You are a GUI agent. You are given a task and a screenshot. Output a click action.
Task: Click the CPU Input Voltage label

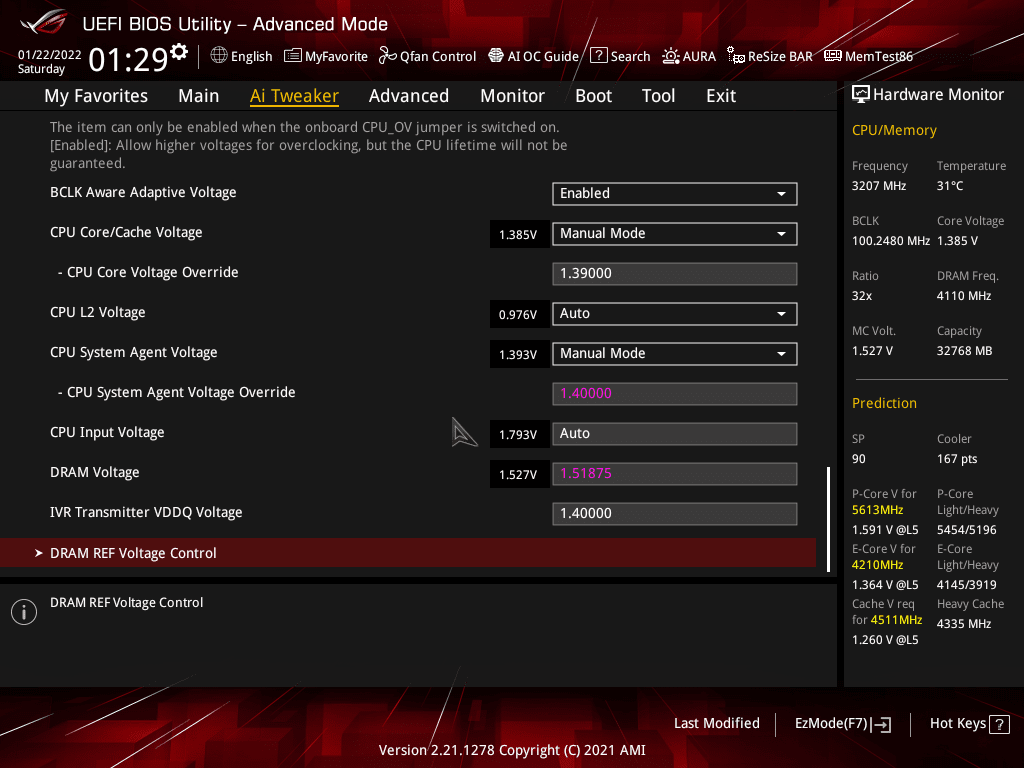point(107,432)
